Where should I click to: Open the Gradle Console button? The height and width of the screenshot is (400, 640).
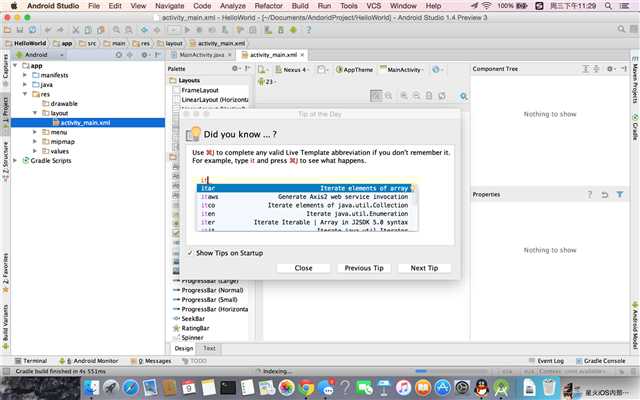(x=600, y=361)
